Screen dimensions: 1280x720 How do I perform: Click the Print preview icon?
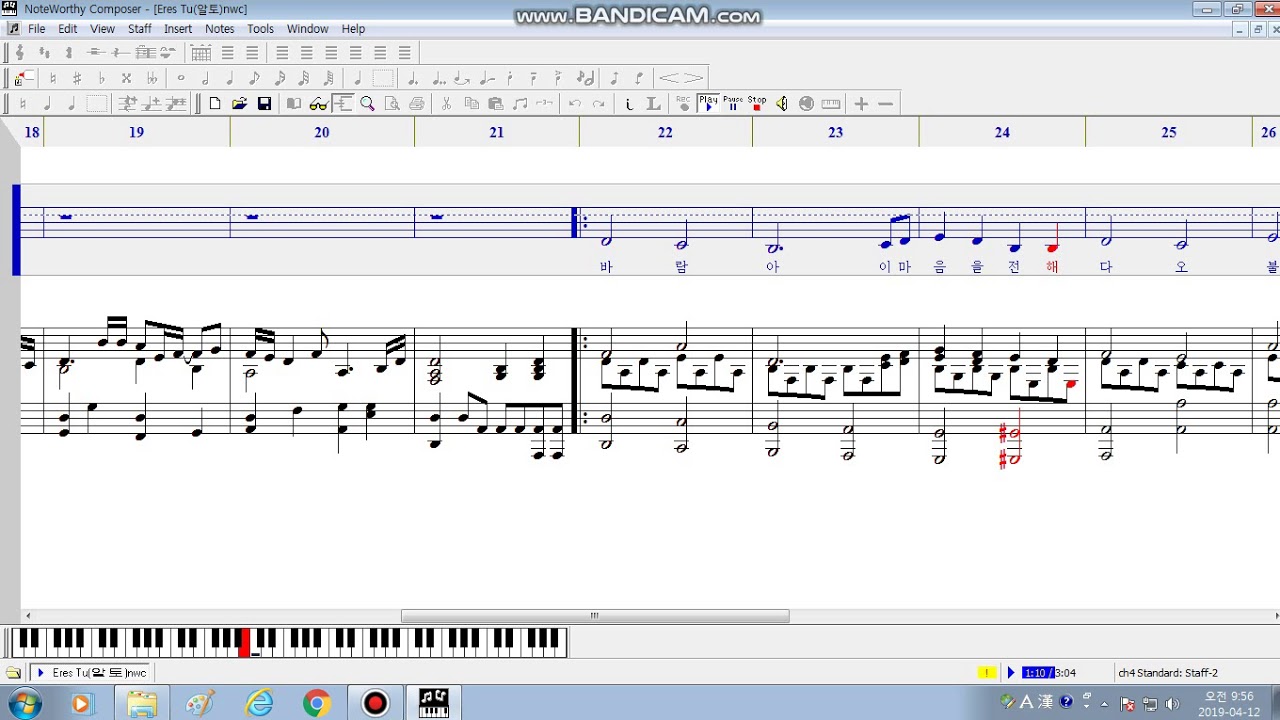tap(392, 104)
